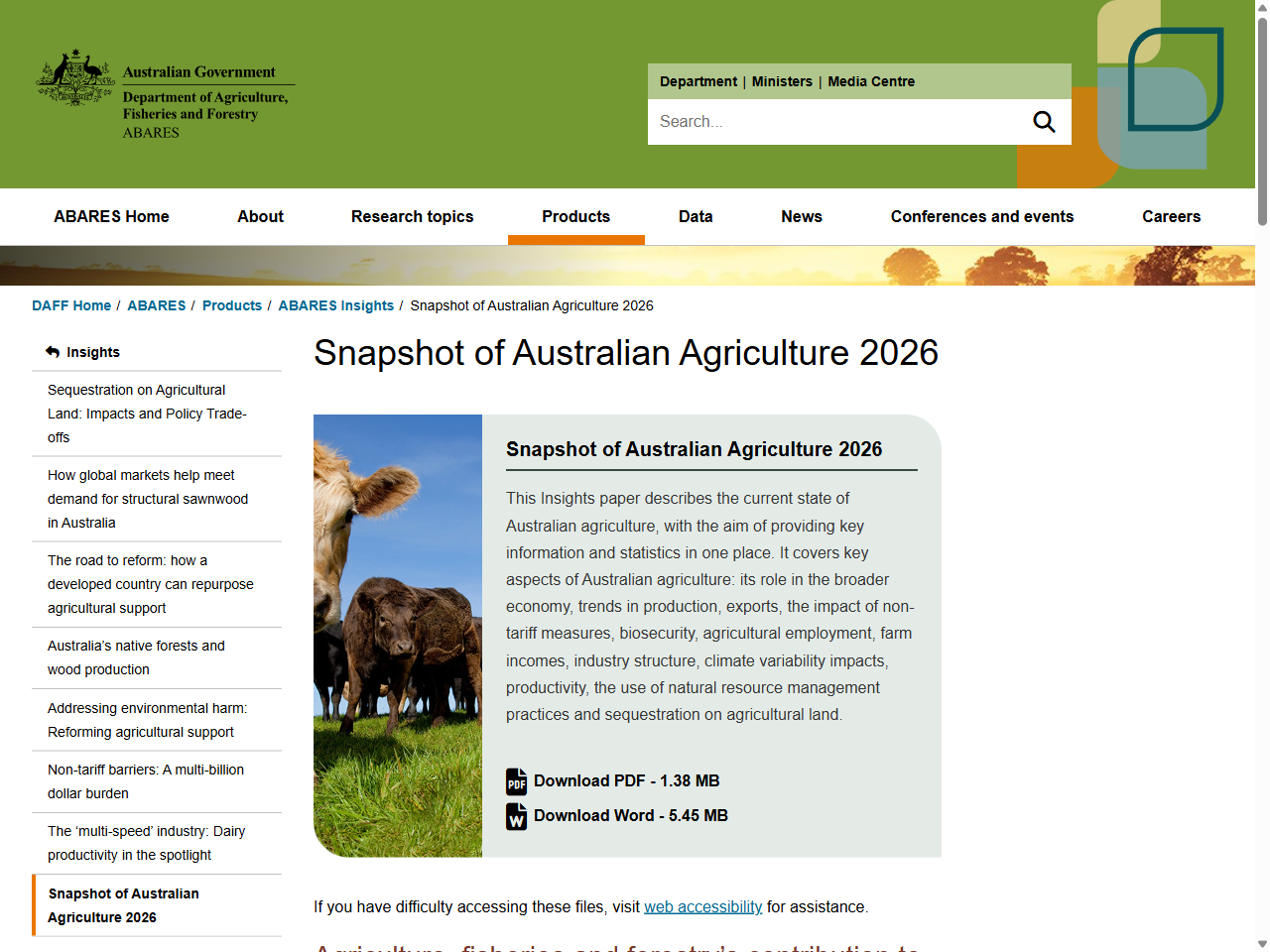Click the back arrow beside Insights

[51, 351]
